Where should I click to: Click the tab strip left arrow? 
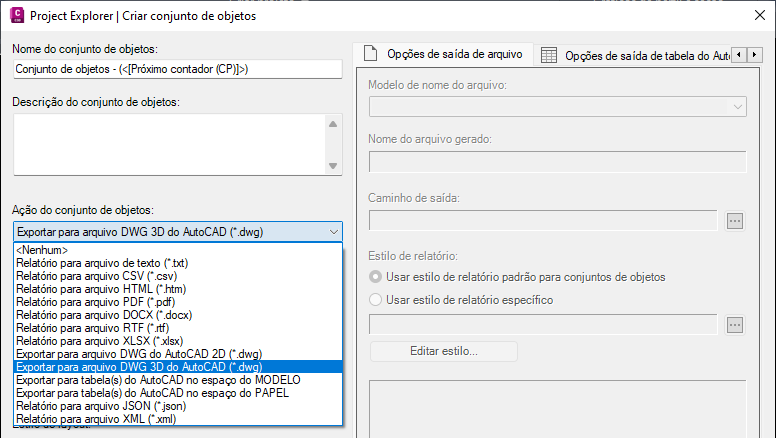tap(739, 55)
